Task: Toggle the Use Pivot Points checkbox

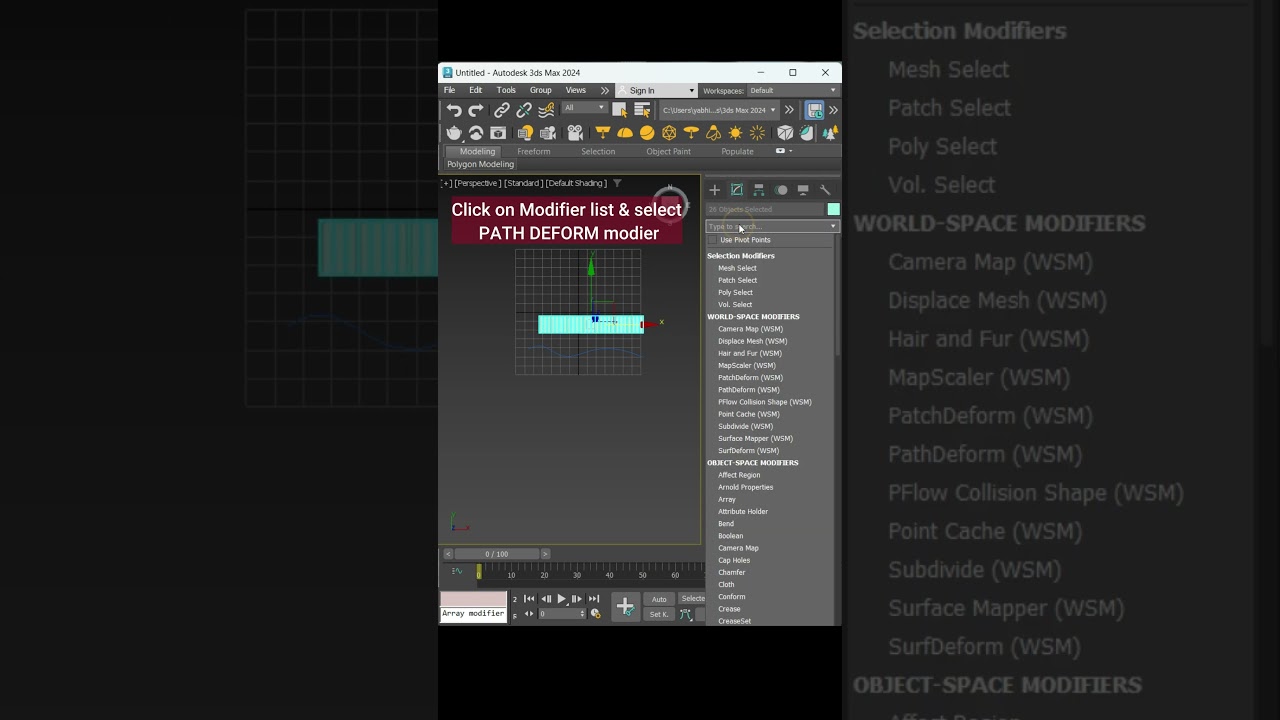Action: coord(713,240)
